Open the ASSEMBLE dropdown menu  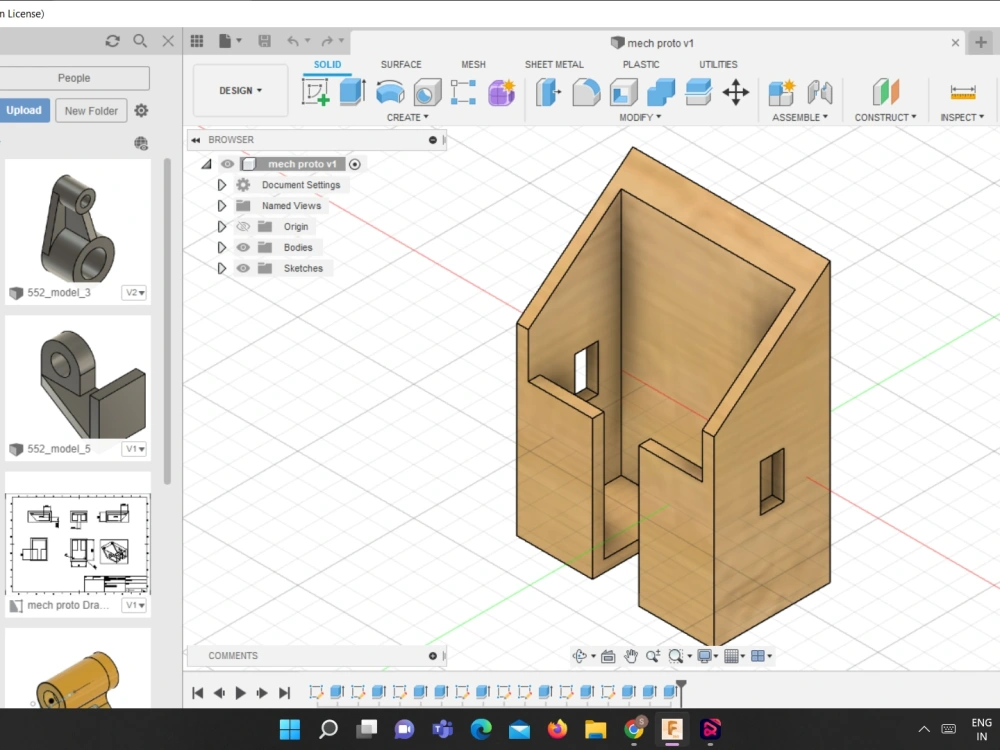(x=800, y=117)
